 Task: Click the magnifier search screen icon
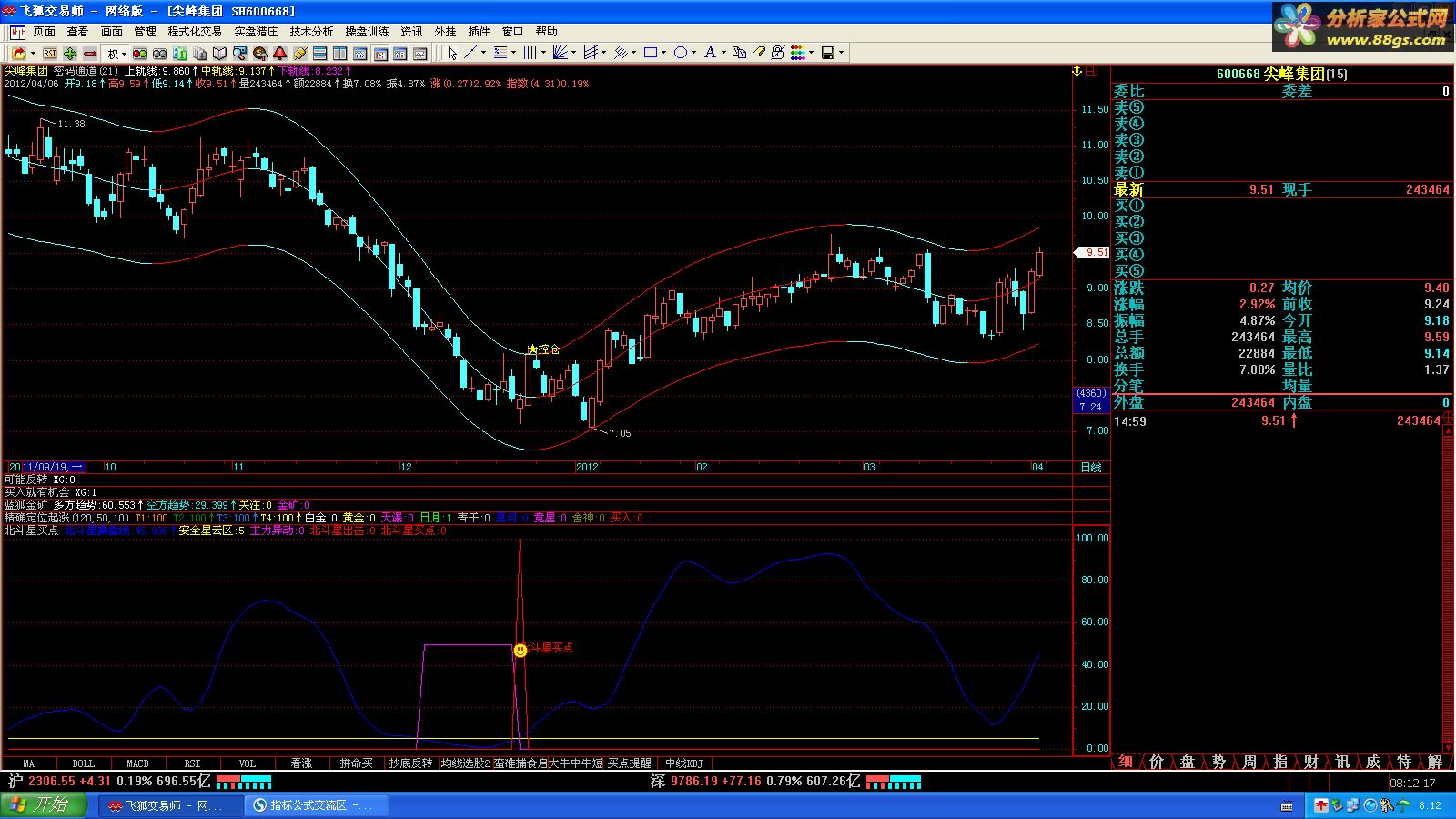click(x=239, y=54)
